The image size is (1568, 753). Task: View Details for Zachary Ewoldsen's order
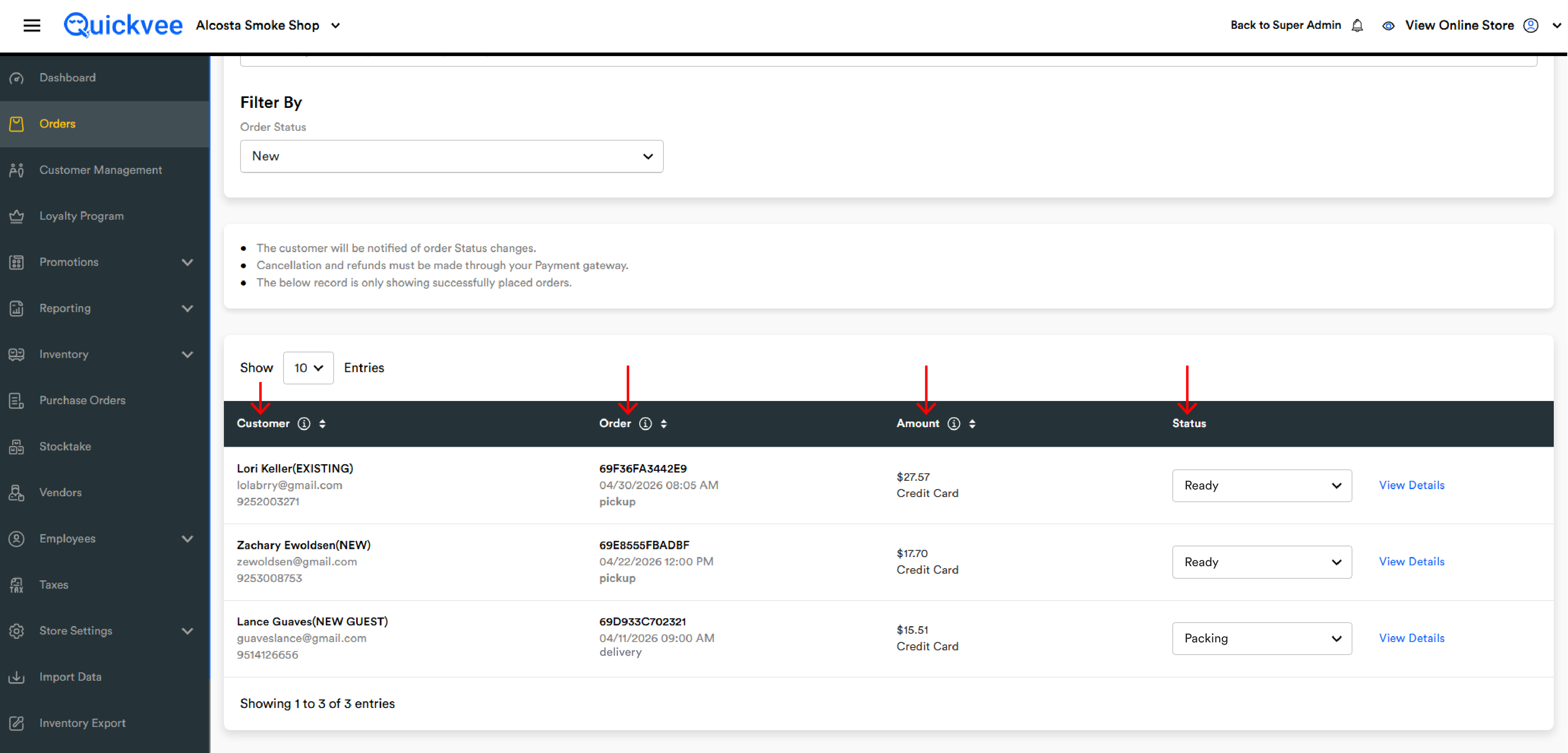pyautogui.click(x=1411, y=562)
